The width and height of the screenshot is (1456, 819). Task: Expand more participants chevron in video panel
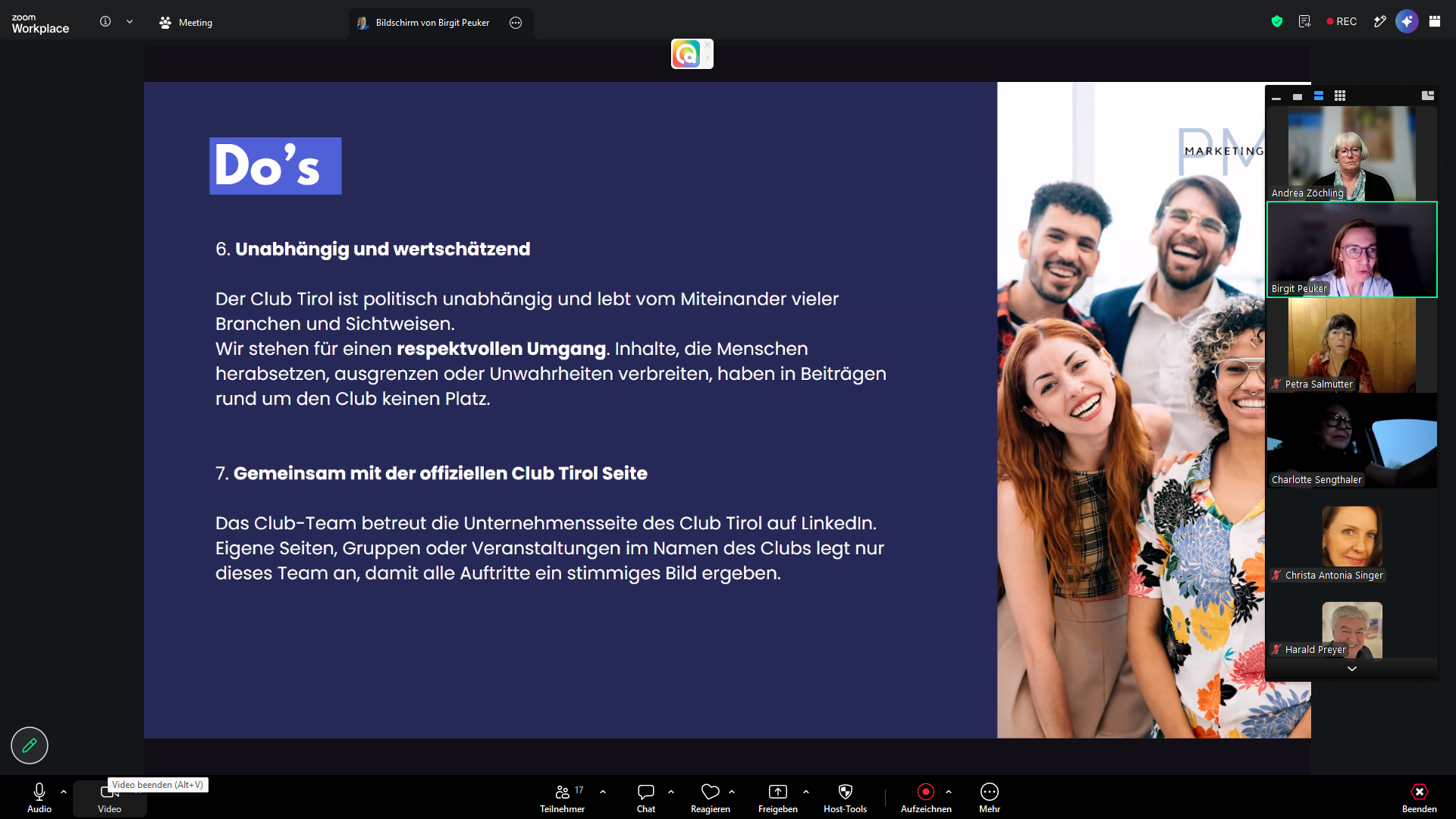pos(1351,669)
